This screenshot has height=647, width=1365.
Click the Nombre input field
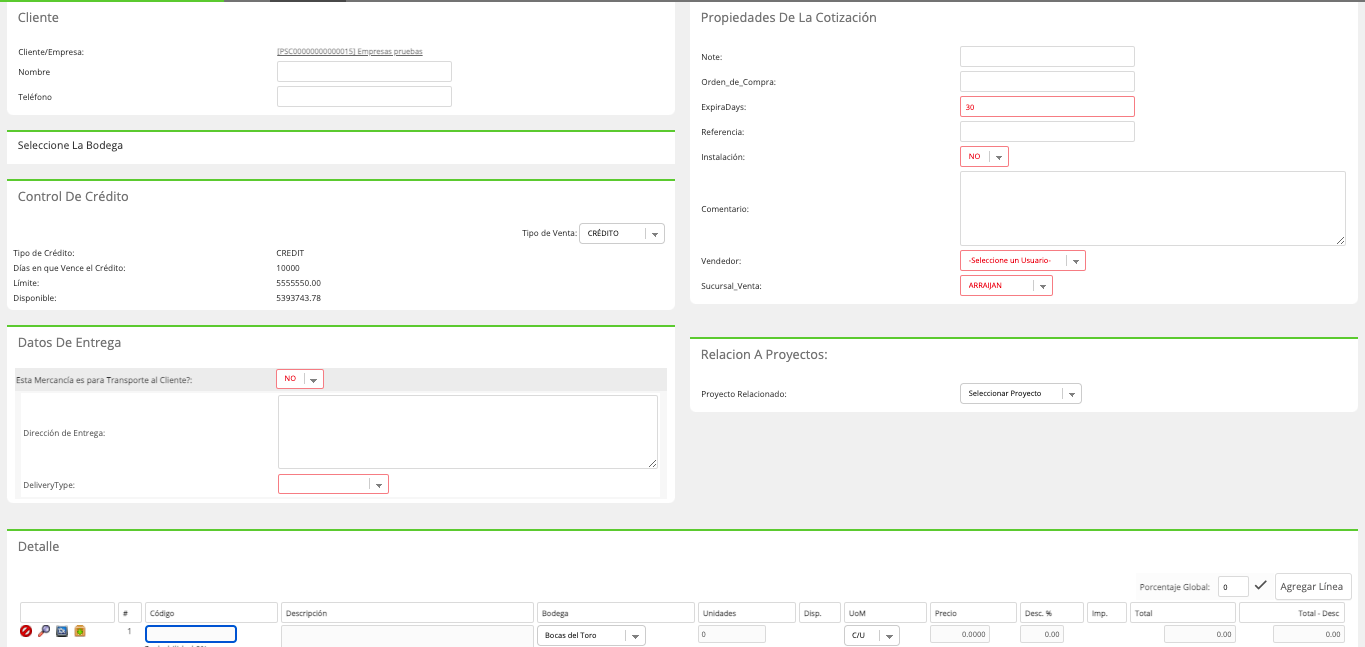pyautogui.click(x=364, y=72)
